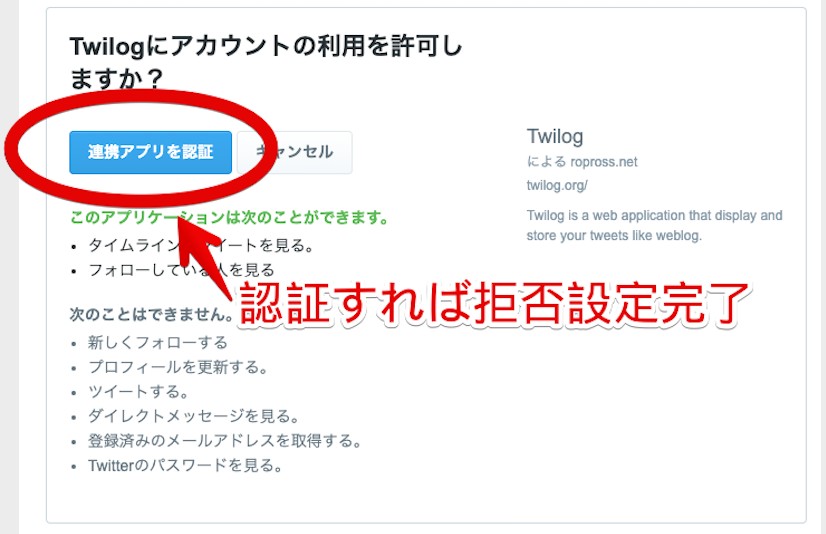
Task: Click the blue 連携アプリを認証 button
Action: [x=150, y=152]
